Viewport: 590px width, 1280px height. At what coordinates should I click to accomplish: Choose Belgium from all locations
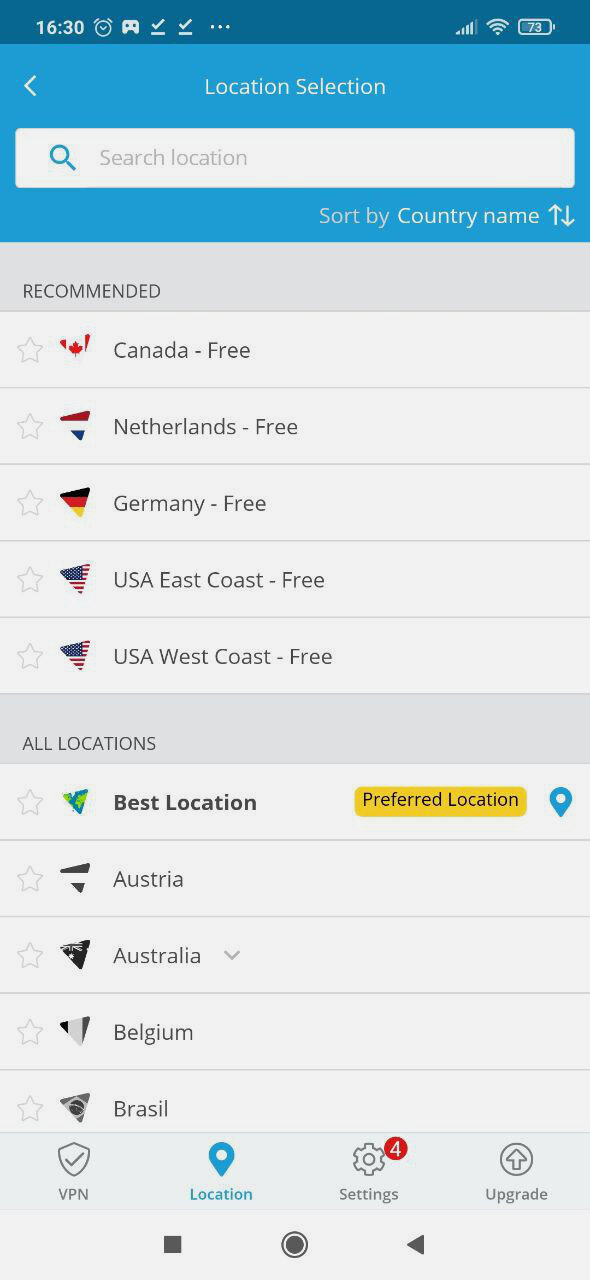coord(295,1032)
